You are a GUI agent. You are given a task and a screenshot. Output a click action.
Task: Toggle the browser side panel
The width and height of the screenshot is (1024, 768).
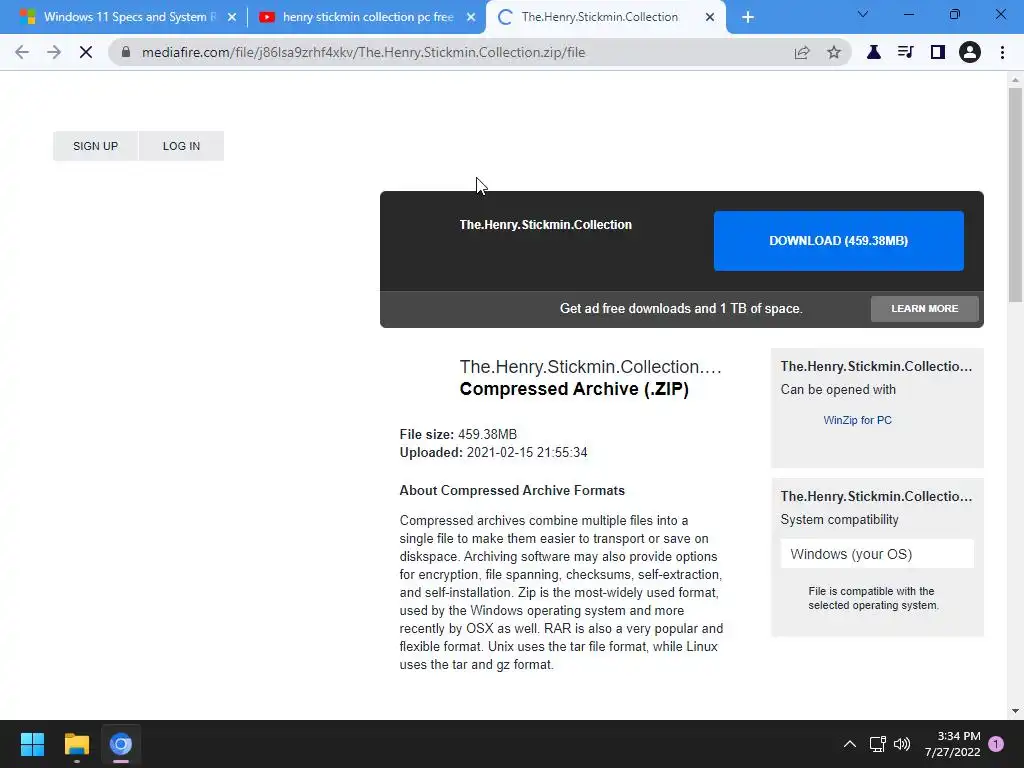tap(937, 52)
